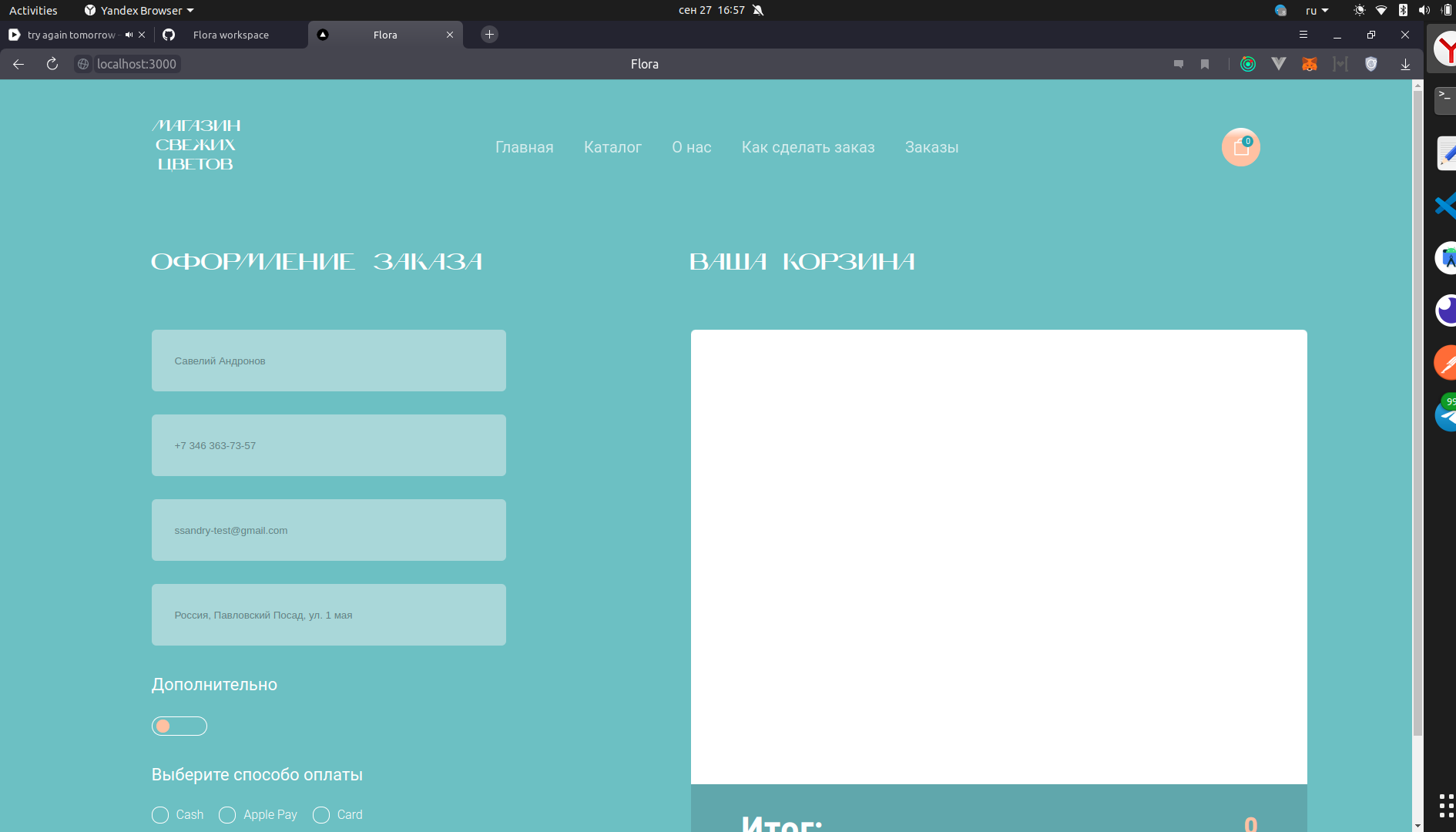Click the page reload icon
1456x832 pixels.
[51, 64]
